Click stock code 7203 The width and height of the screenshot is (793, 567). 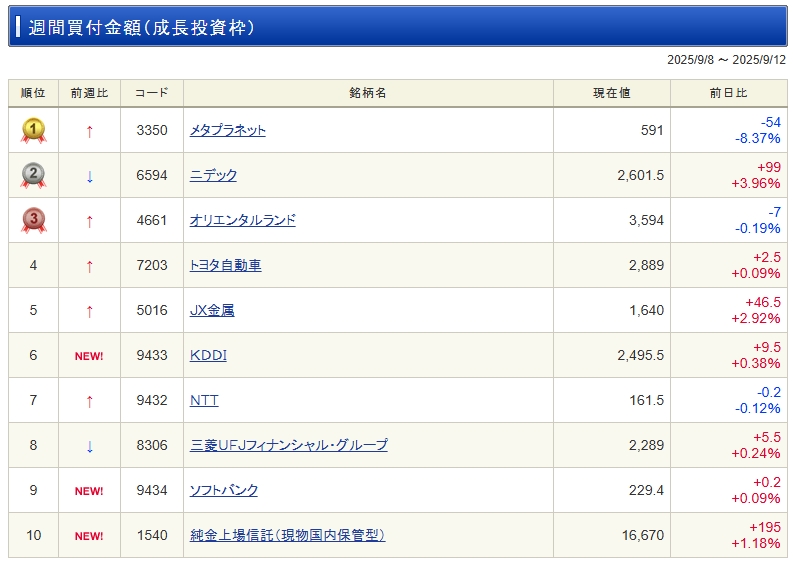point(152,266)
